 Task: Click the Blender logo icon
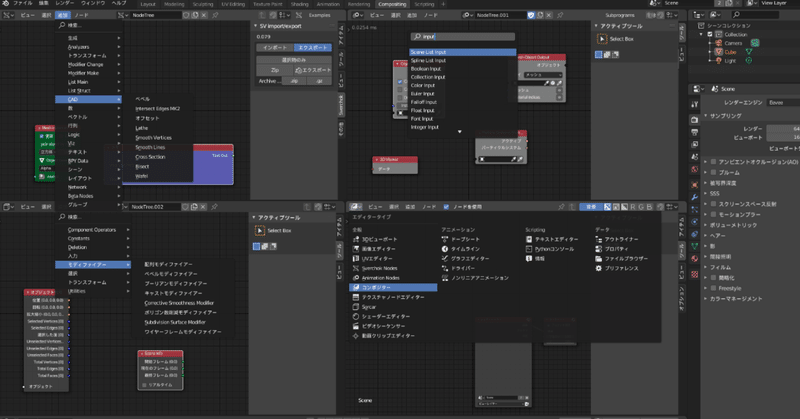[5, 3]
